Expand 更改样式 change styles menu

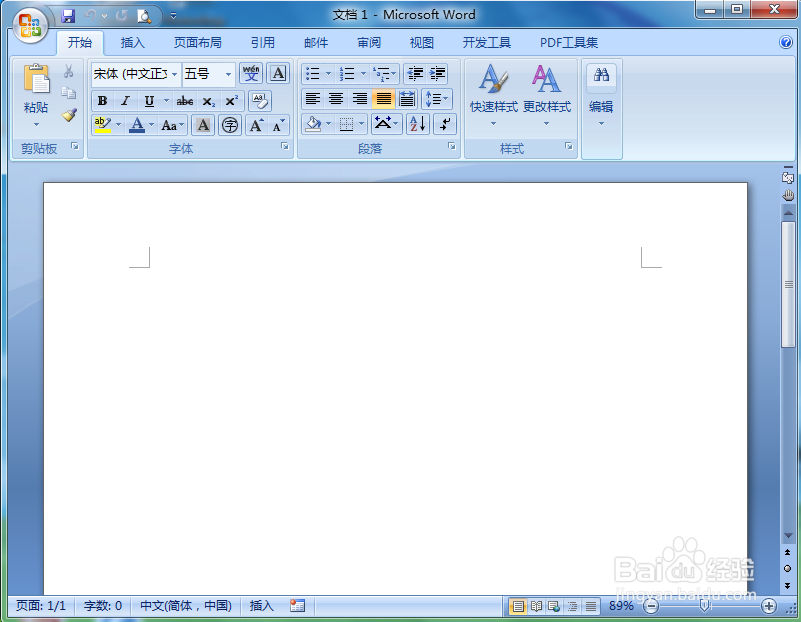click(x=547, y=95)
